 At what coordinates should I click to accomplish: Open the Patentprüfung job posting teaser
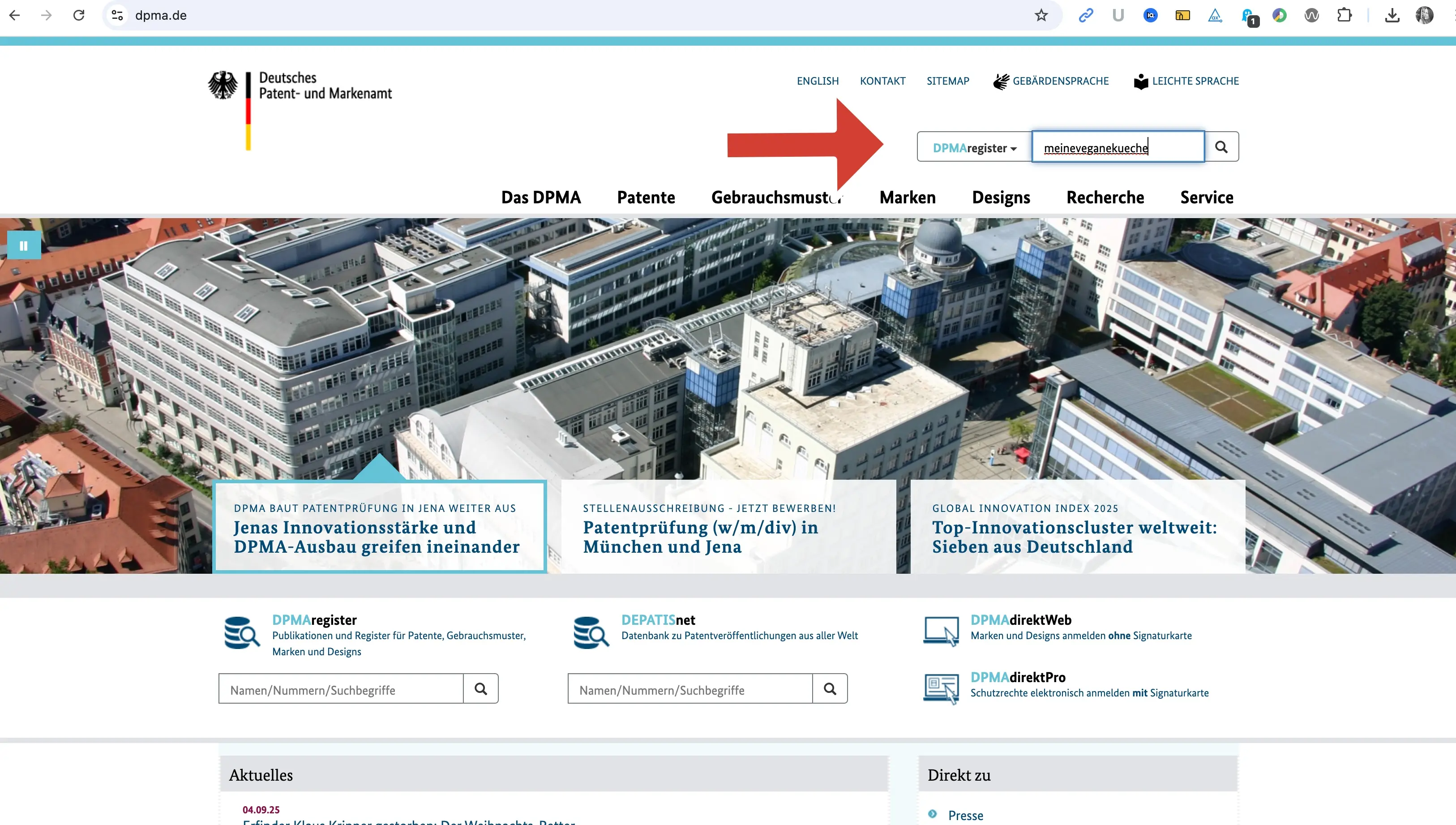tap(728, 526)
